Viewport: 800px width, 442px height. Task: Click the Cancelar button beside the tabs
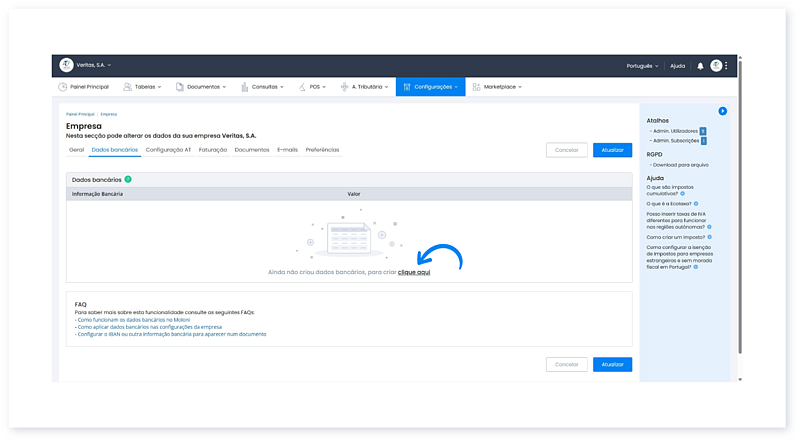(x=567, y=150)
